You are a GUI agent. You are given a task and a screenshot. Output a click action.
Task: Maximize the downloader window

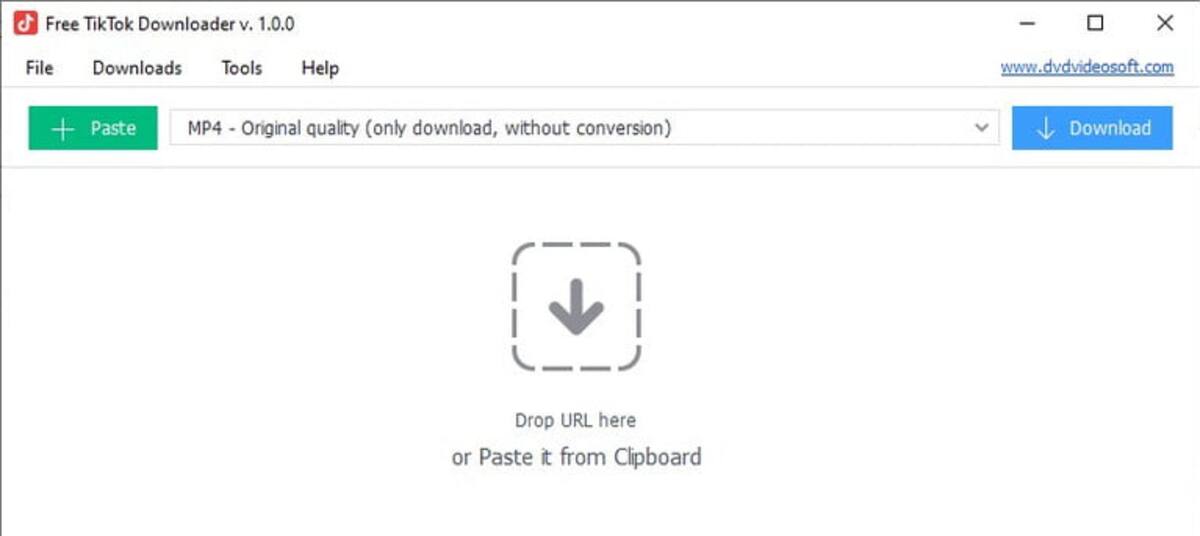click(1095, 23)
